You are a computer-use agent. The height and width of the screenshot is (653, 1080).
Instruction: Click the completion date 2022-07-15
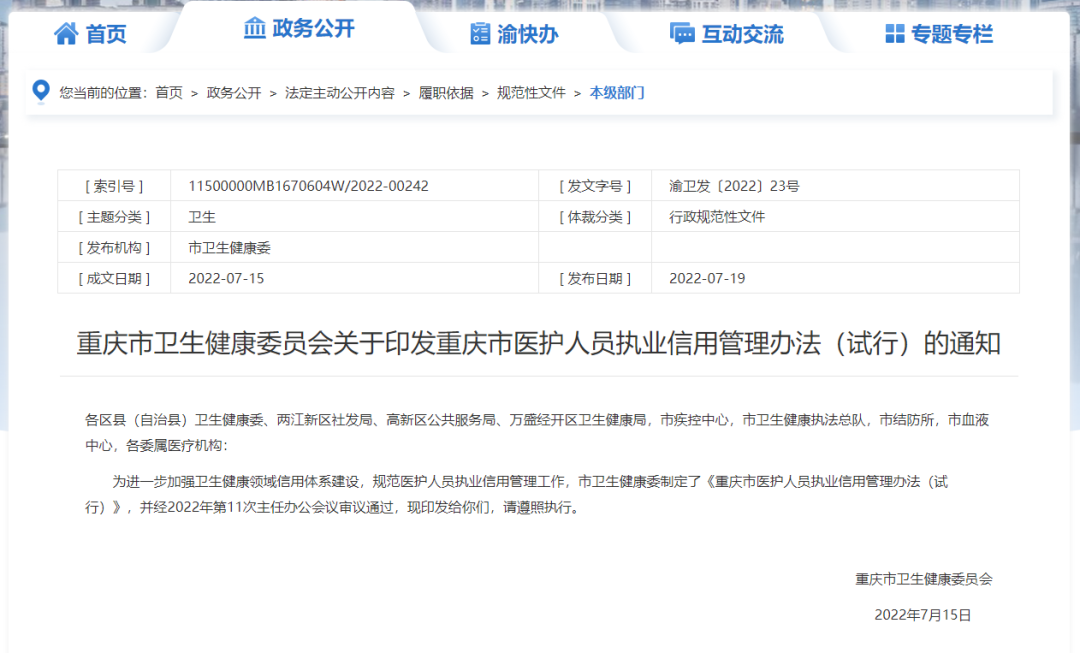226,278
